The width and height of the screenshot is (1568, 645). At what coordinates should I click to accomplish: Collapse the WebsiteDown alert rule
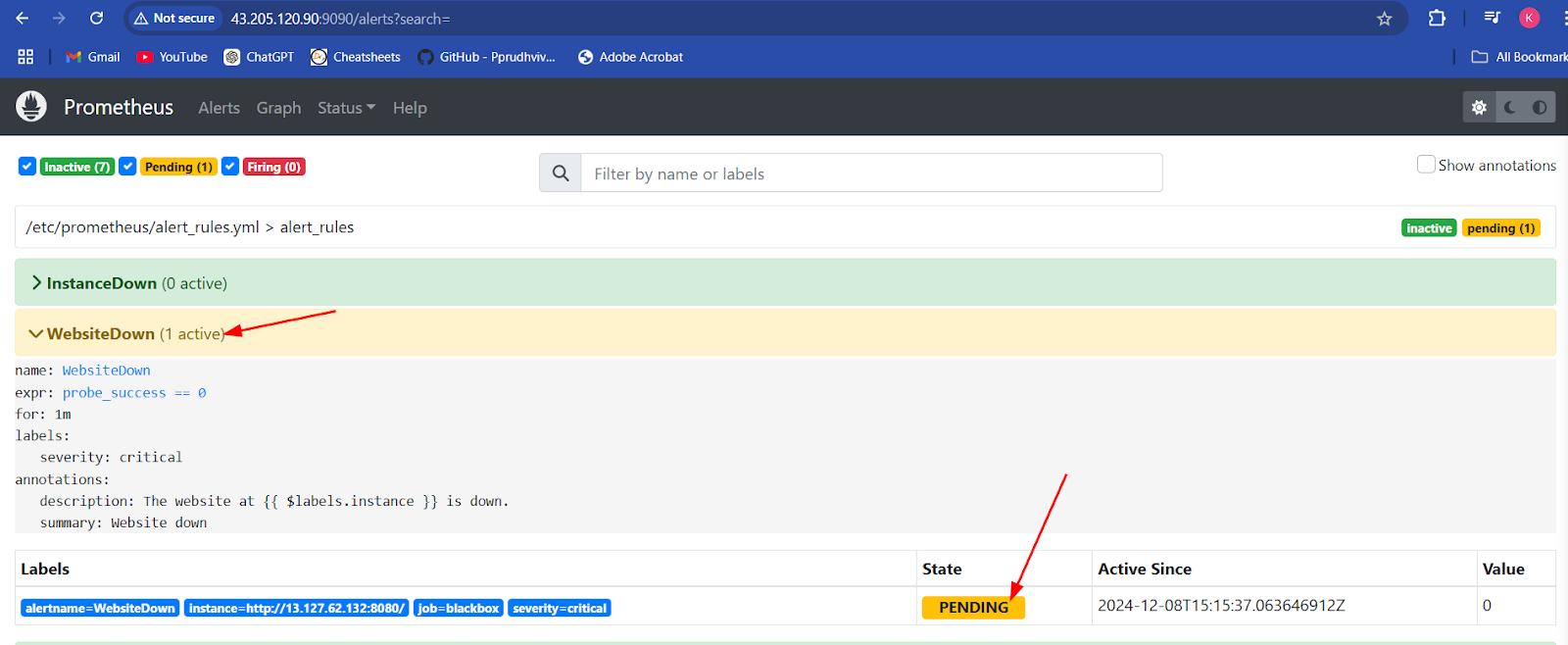tap(785, 333)
